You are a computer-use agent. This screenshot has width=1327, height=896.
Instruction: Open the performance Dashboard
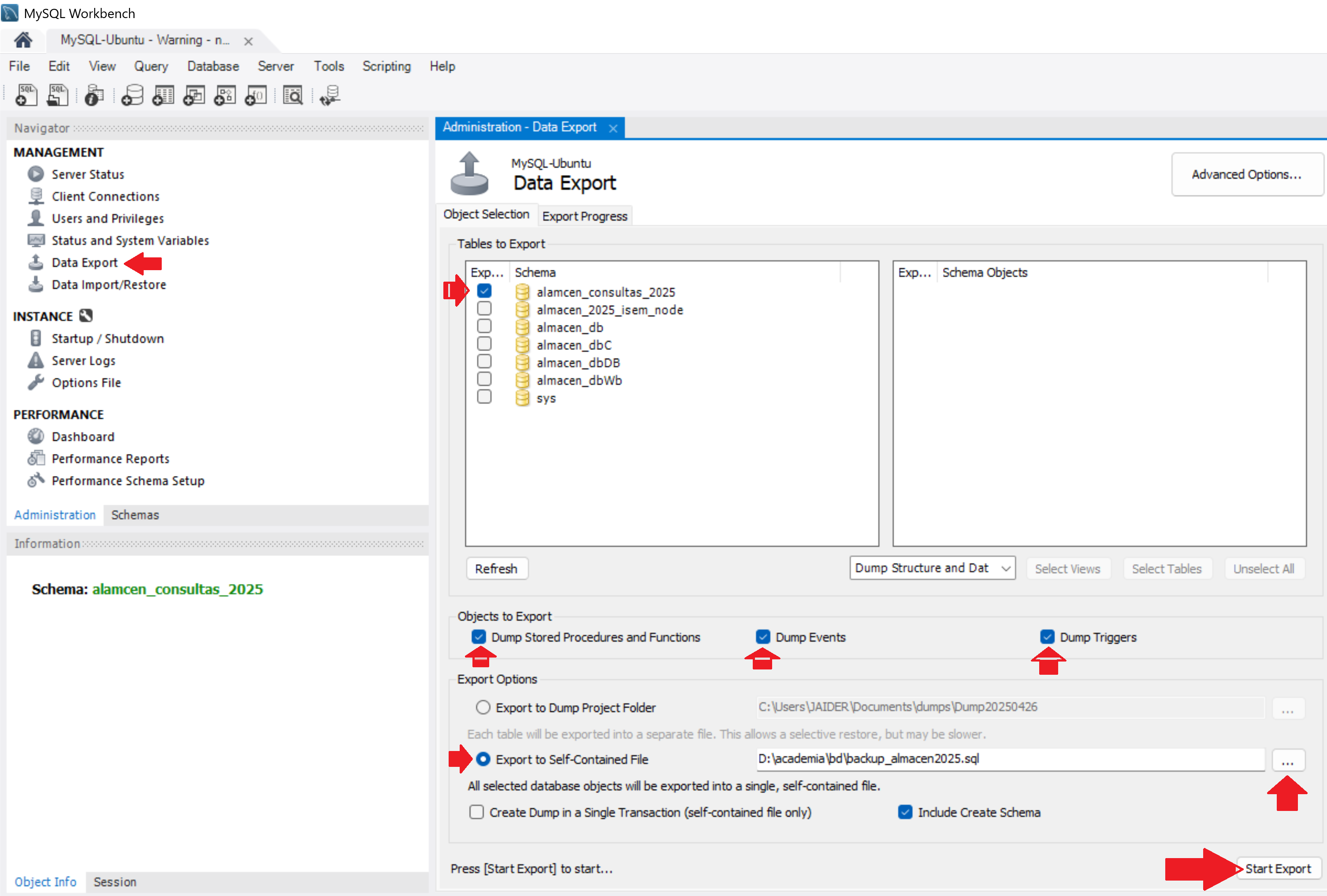point(83,437)
